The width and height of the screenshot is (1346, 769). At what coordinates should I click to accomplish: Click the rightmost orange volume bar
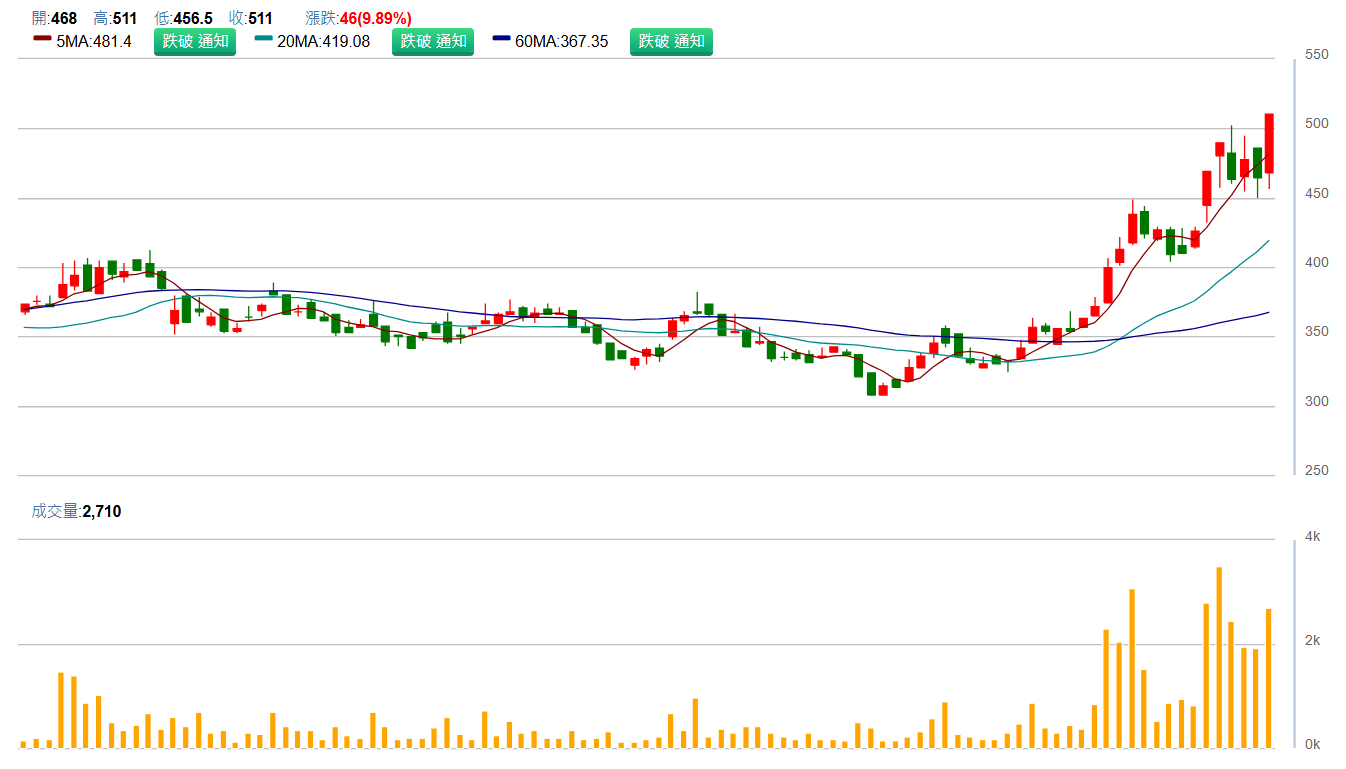(x=1269, y=678)
